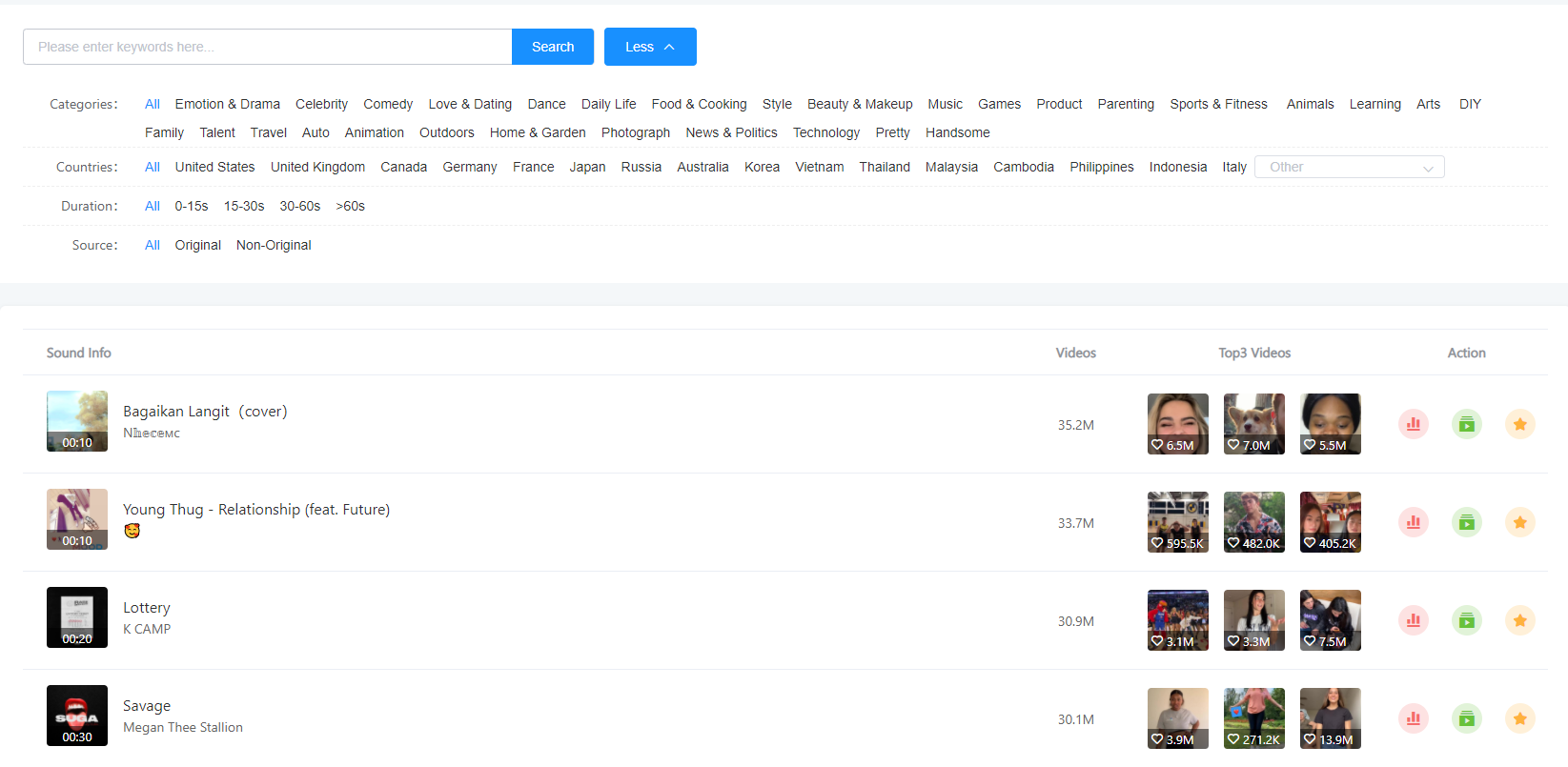This screenshot has width=1568, height=767.
Task: Favorite Bagaikan Langit with star icon
Action: (1520, 424)
